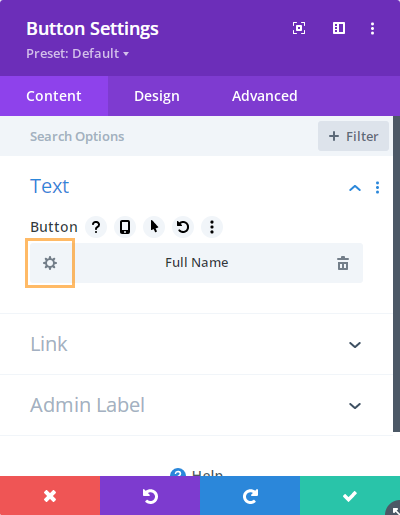Image resolution: width=400 pixels, height=515 pixels.
Task: Click the Button field help question mark
Action: [96, 227]
